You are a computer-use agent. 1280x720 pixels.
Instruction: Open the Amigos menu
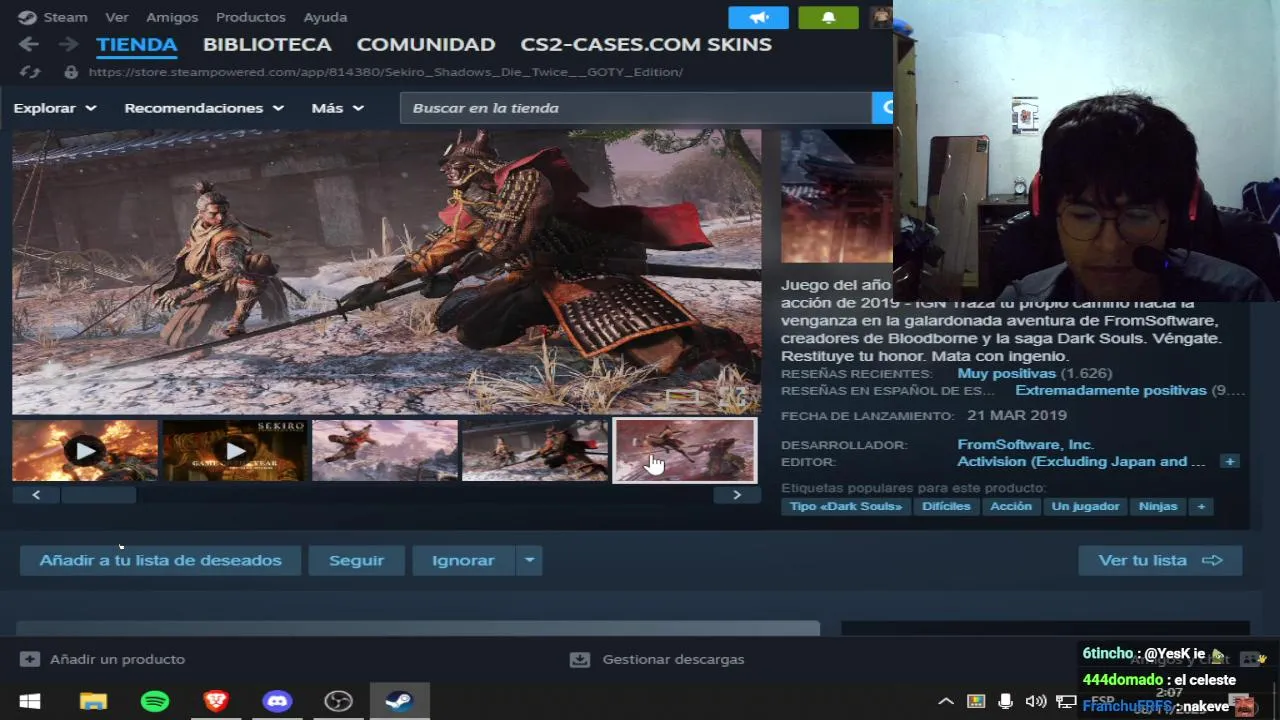(172, 17)
